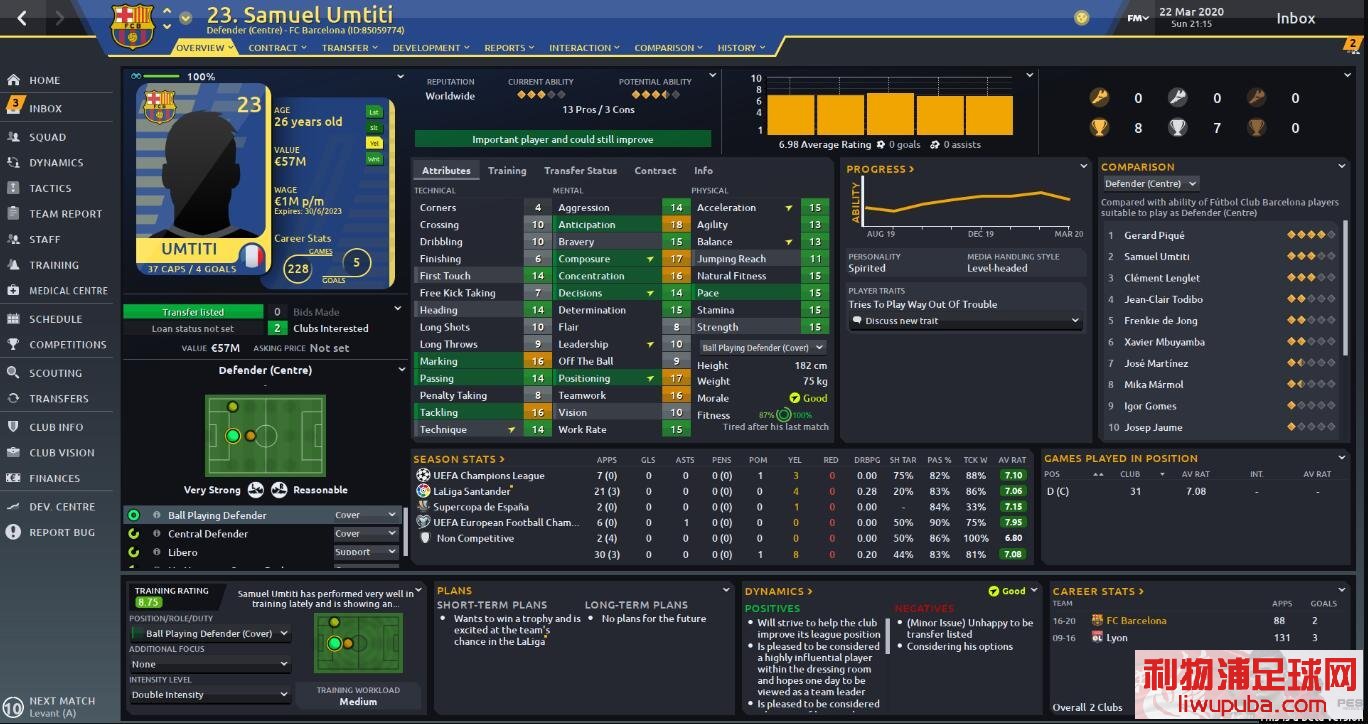Go back with the left arrow button
This screenshot has width=1368, height=724.
tap(22, 18)
